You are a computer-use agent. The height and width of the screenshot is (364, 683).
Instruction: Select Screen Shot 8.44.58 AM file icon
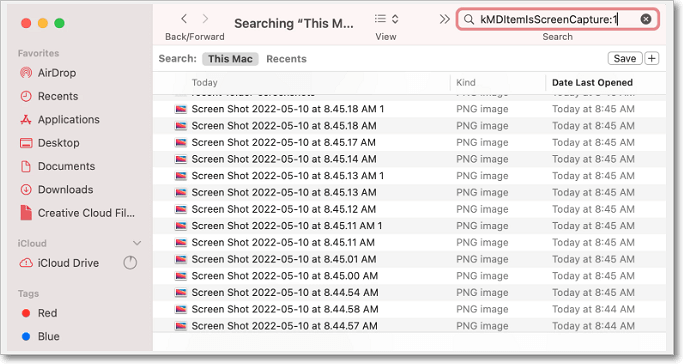coord(181,309)
